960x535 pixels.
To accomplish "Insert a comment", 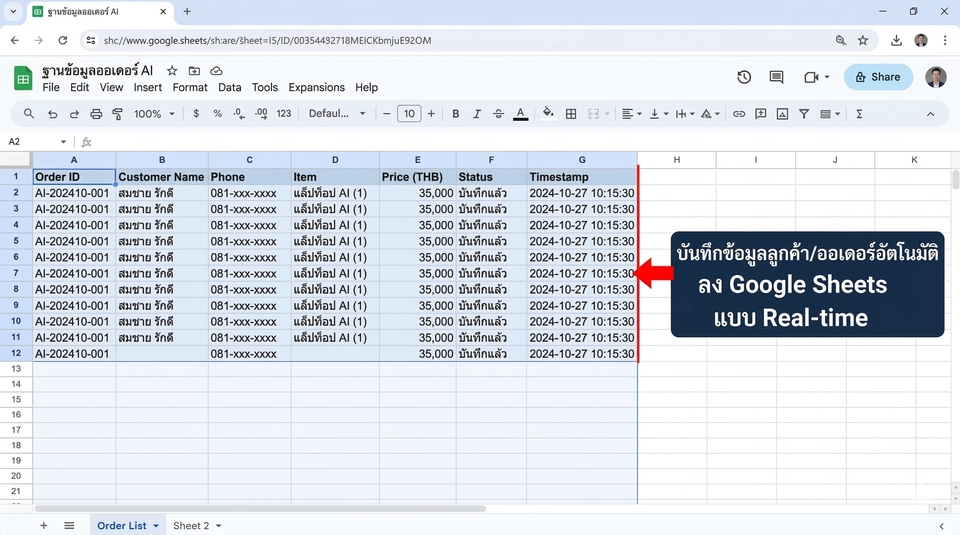I will click(760, 114).
